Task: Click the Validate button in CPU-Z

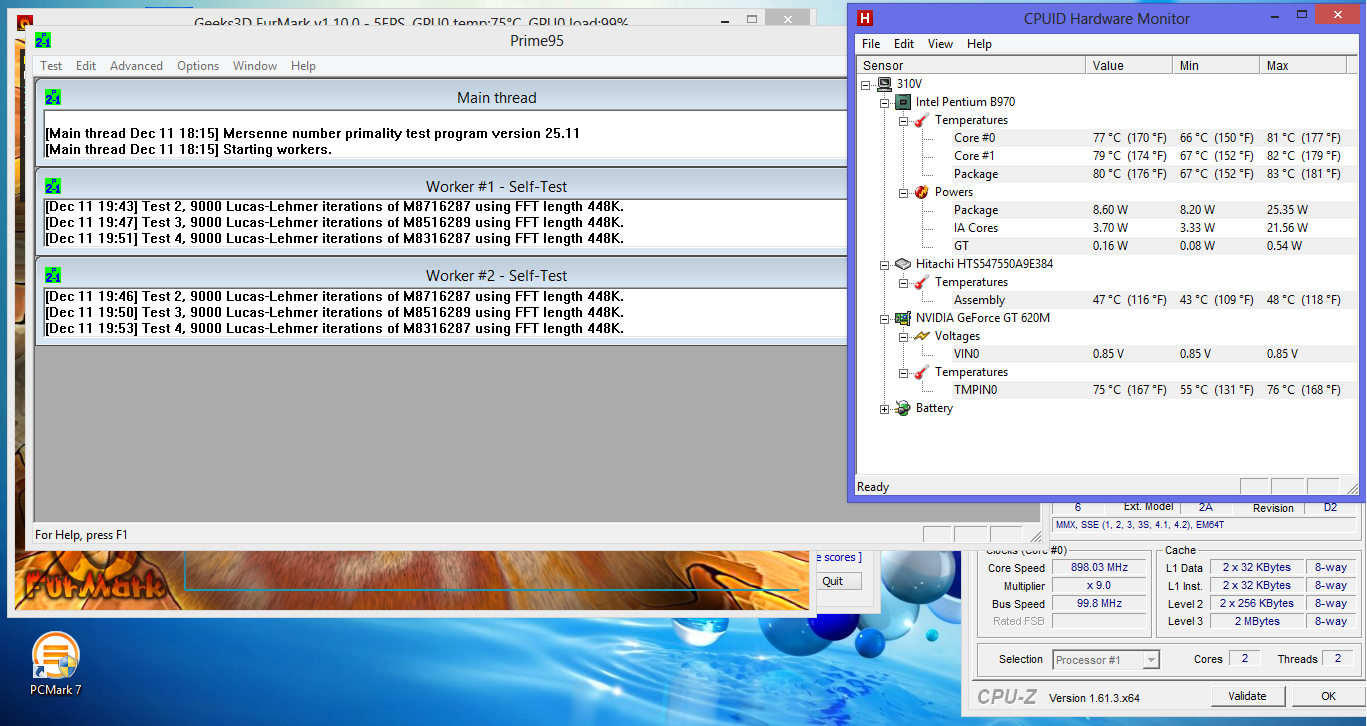Action: [x=1247, y=696]
